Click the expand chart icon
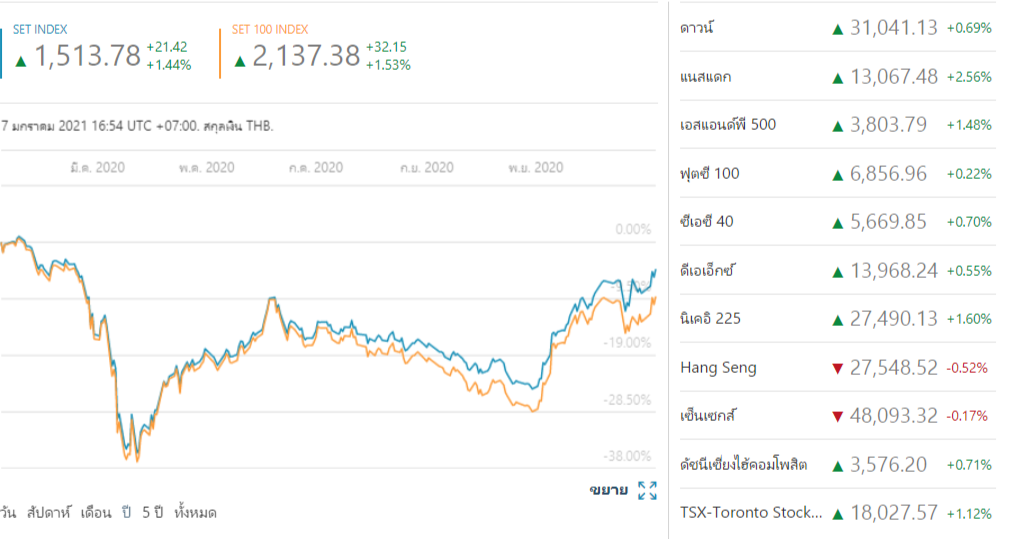 click(647, 490)
